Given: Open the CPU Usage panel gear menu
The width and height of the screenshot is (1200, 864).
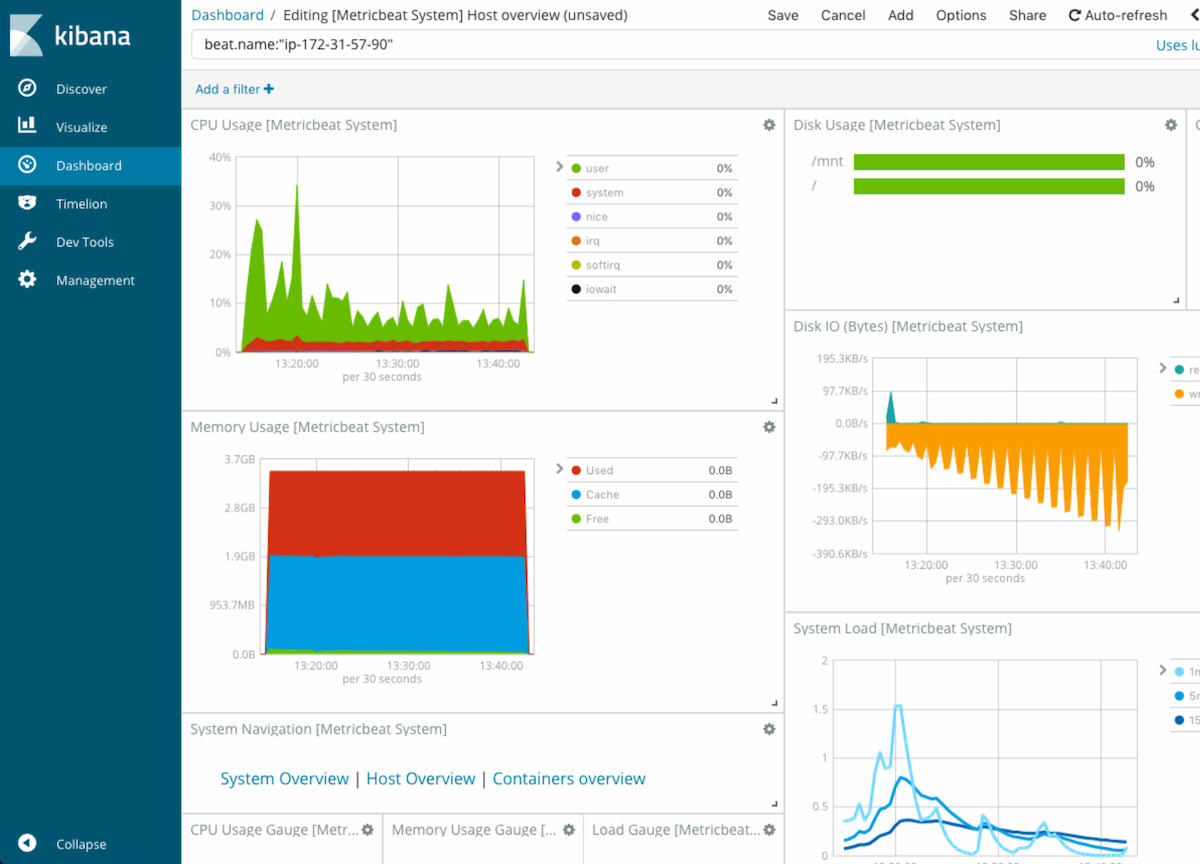Looking at the screenshot, I should pyautogui.click(x=768, y=124).
